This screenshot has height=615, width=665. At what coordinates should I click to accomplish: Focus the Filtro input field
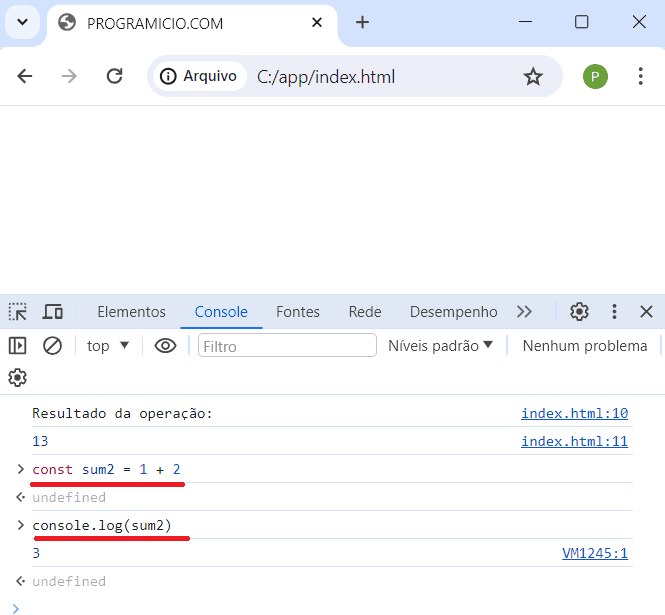[x=287, y=346]
